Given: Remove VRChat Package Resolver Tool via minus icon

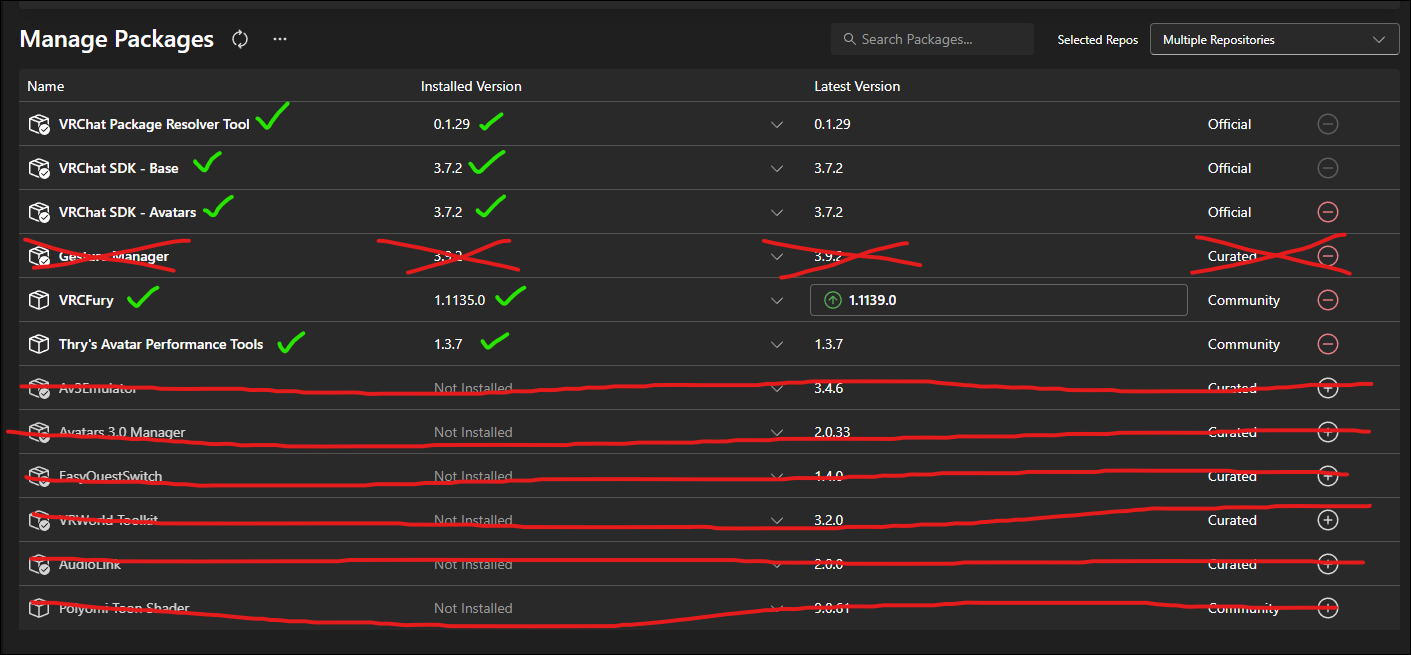Looking at the screenshot, I should (x=1327, y=124).
